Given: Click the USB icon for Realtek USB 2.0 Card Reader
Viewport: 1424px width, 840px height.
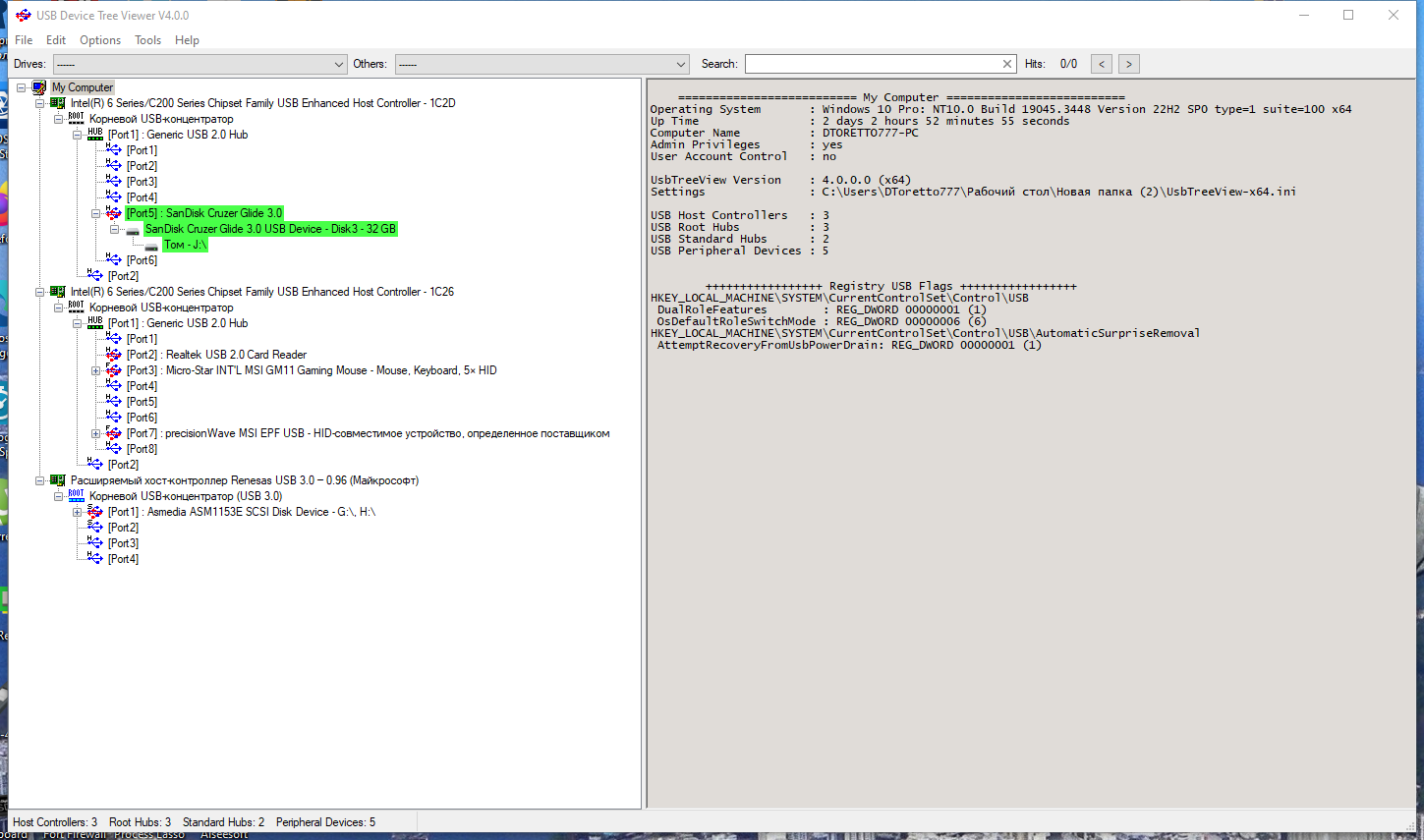Looking at the screenshot, I should [x=114, y=355].
